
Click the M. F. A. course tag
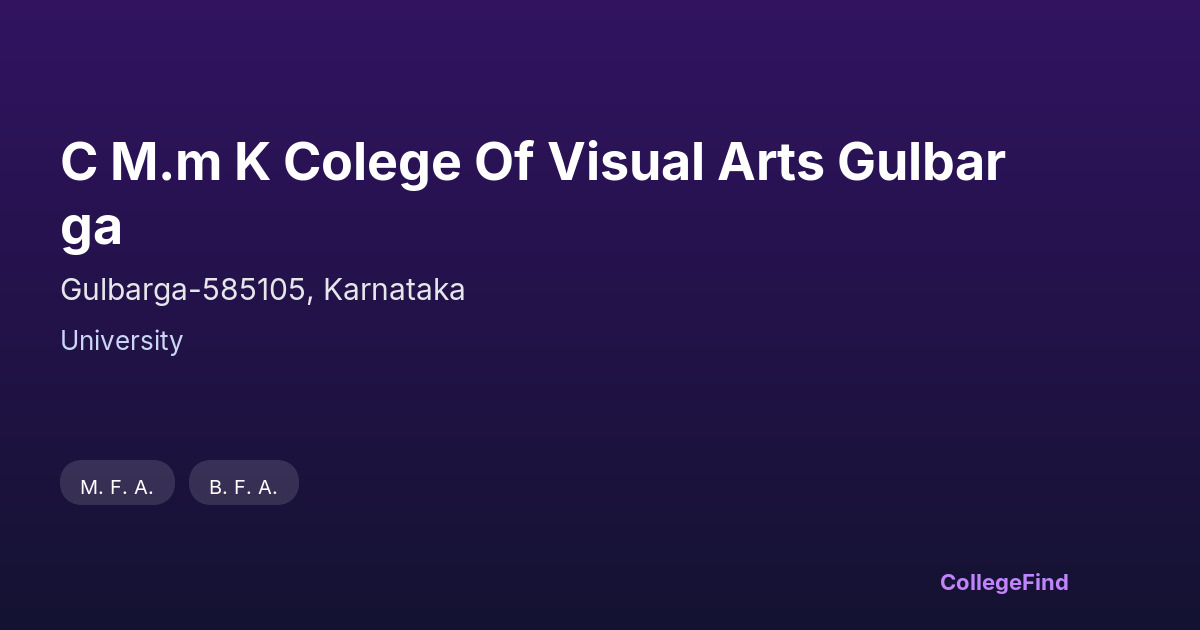click(117, 487)
